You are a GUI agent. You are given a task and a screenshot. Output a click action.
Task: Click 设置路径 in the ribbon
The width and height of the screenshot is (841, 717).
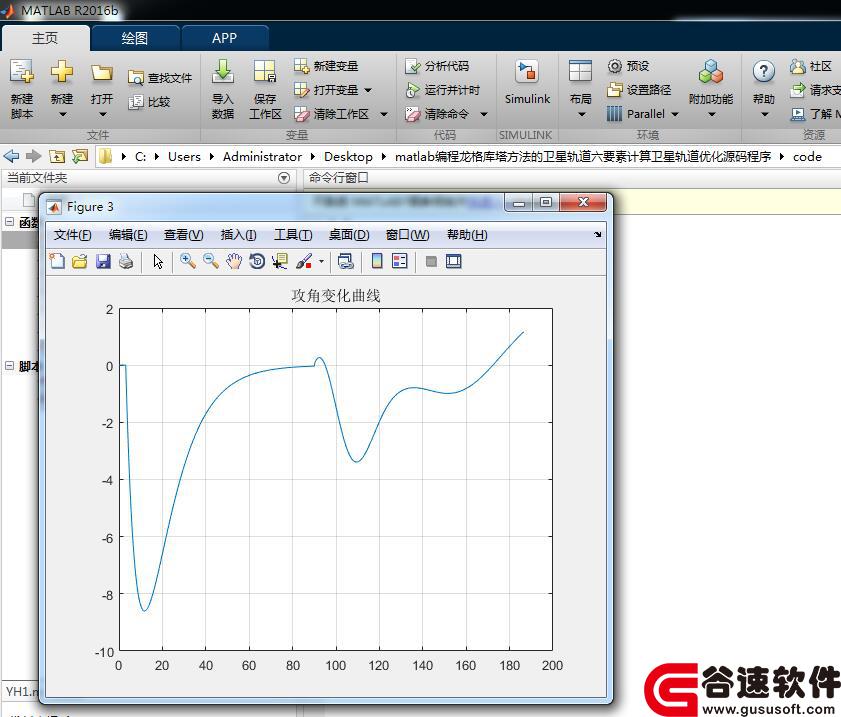[639, 90]
